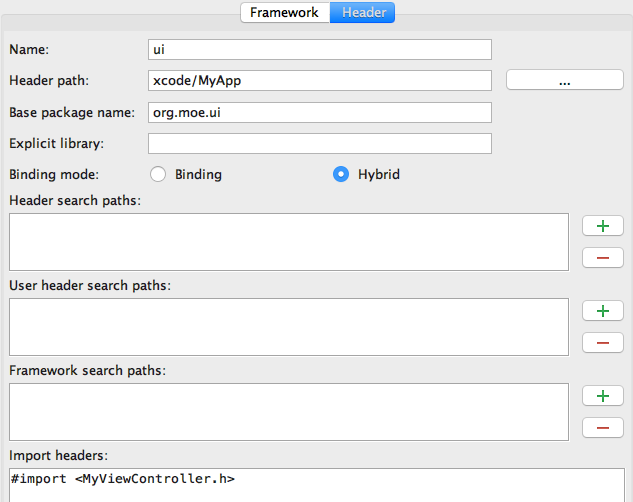The width and height of the screenshot is (633, 502).
Task: Click the Header path text field
Action: tap(320, 81)
